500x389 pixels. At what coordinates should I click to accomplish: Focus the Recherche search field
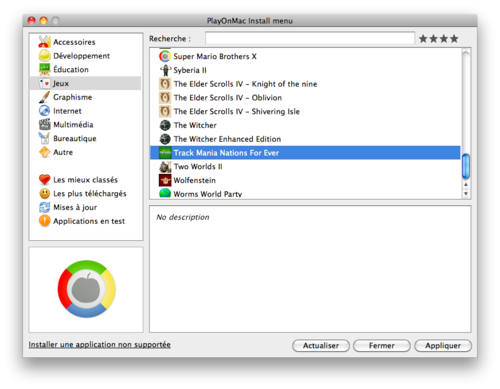(x=310, y=38)
